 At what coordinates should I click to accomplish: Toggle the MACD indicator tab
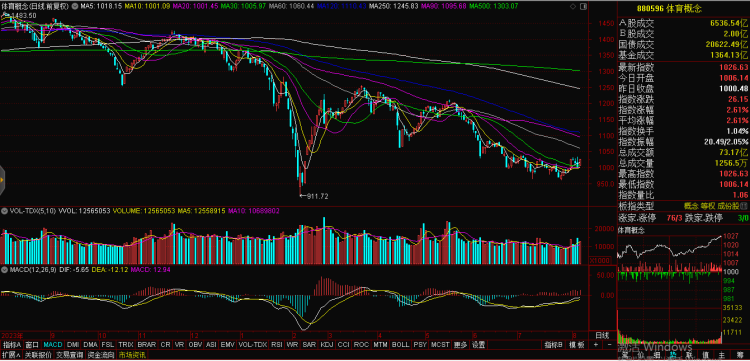point(53,345)
